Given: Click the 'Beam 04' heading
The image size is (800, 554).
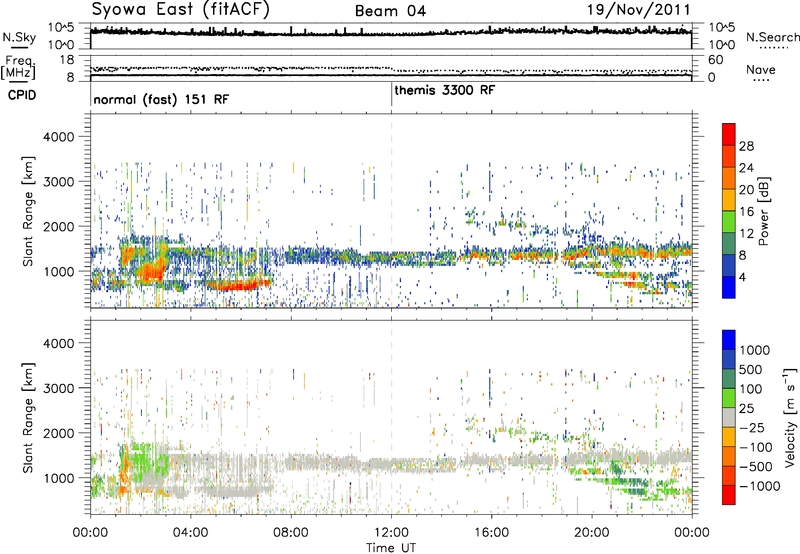Looking at the screenshot, I should pos(390,11).
